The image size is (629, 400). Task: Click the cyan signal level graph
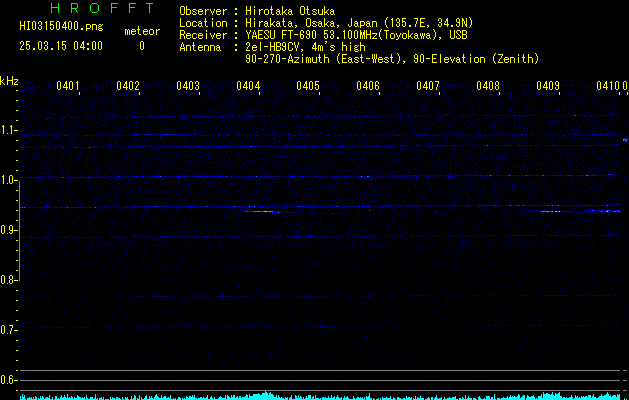click(320, 396)
